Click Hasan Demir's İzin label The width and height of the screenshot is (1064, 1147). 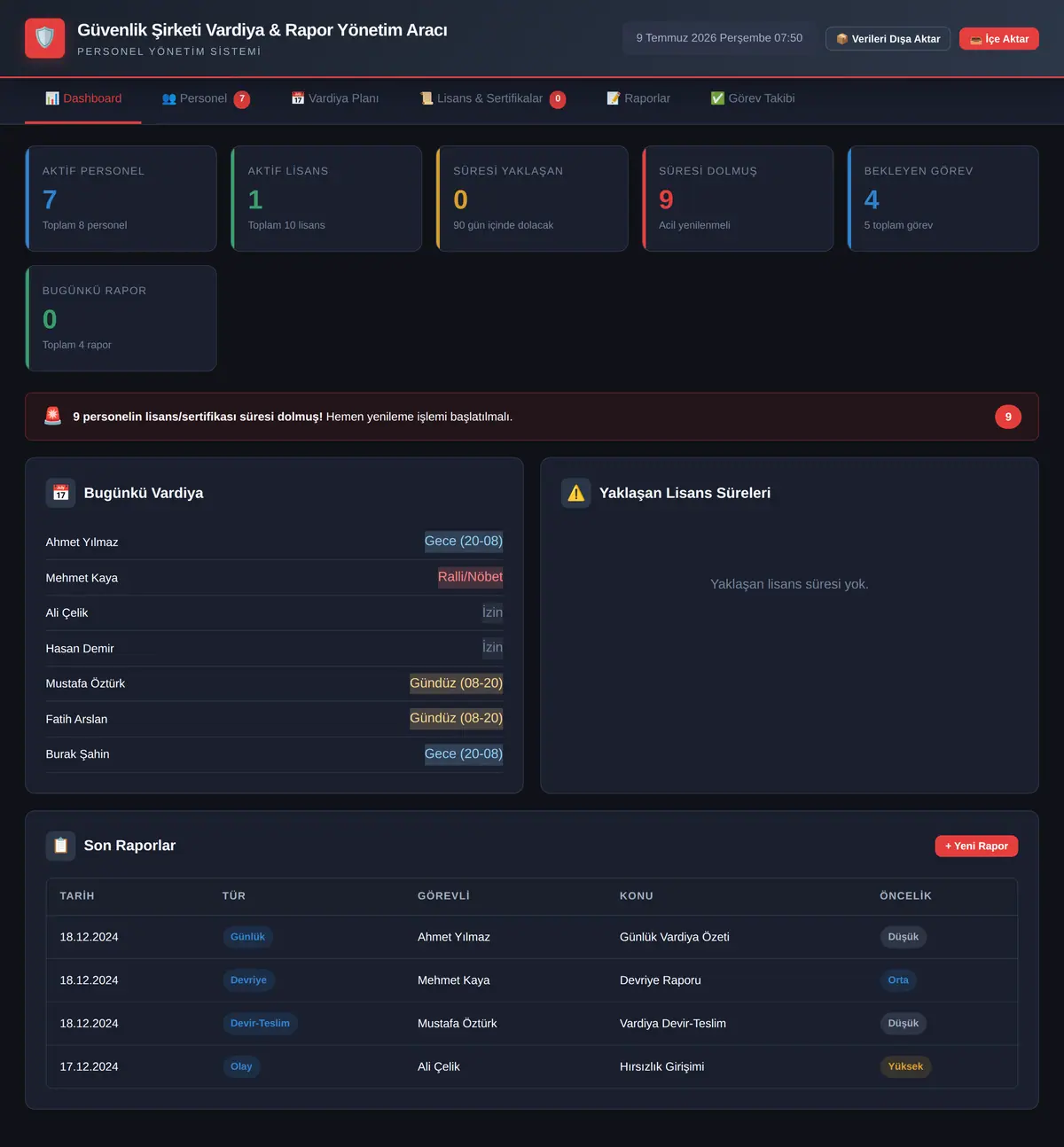pos(492,648)
